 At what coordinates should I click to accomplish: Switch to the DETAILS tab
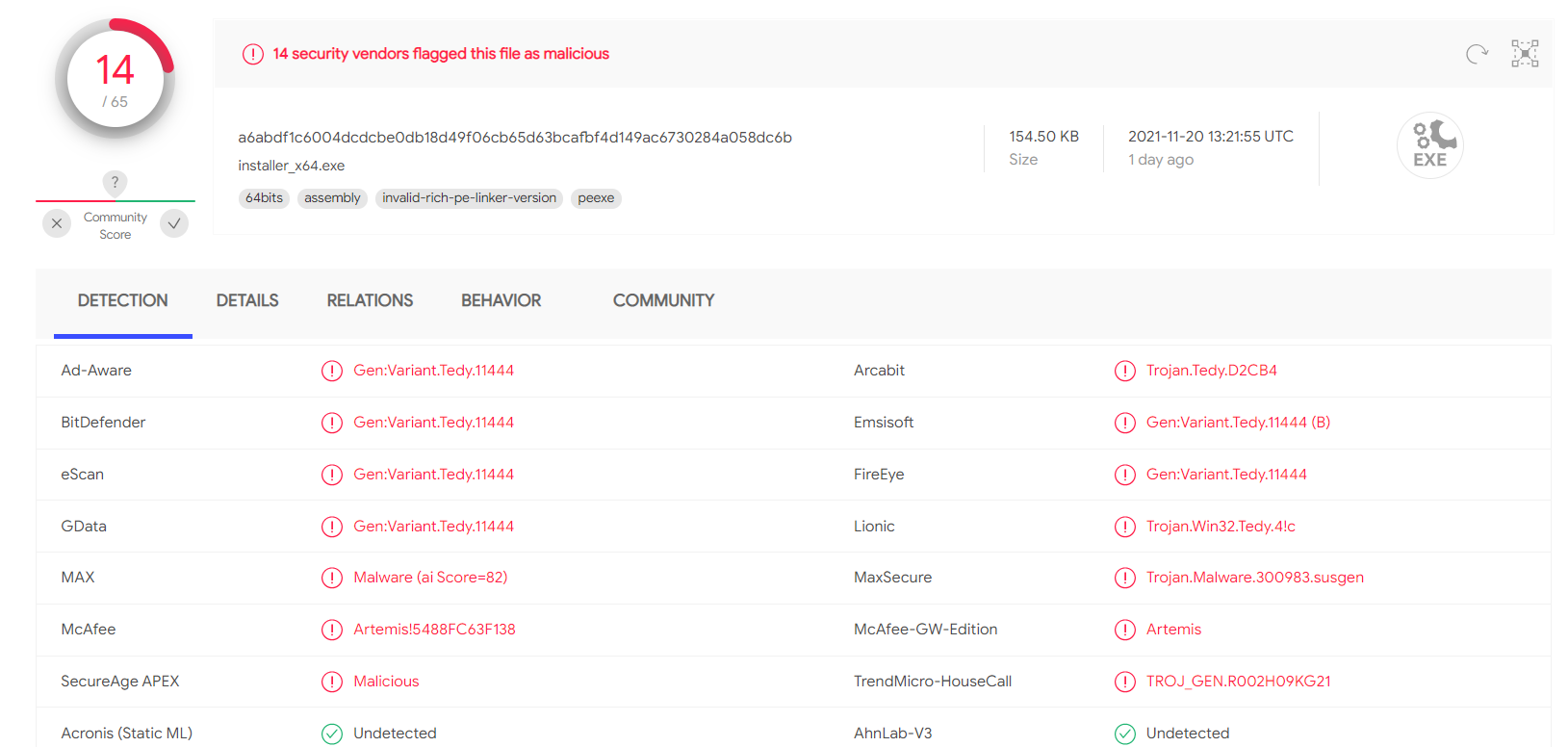(x=247, y=300)
